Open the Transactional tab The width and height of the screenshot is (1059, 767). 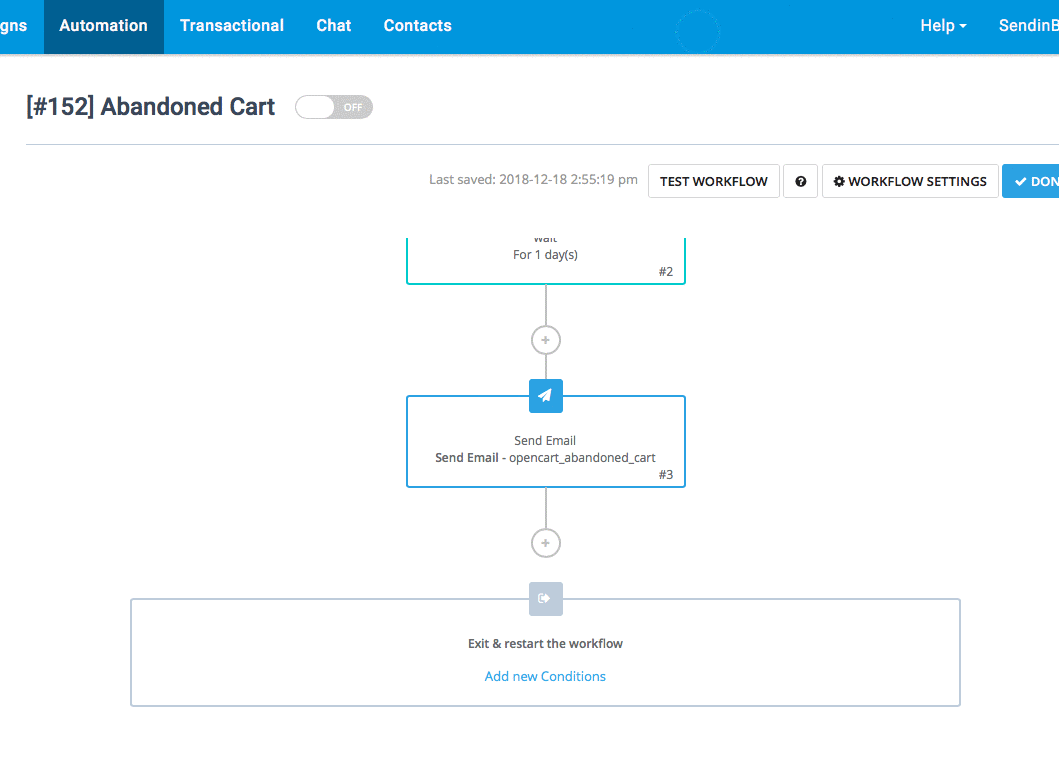[232, 26]
